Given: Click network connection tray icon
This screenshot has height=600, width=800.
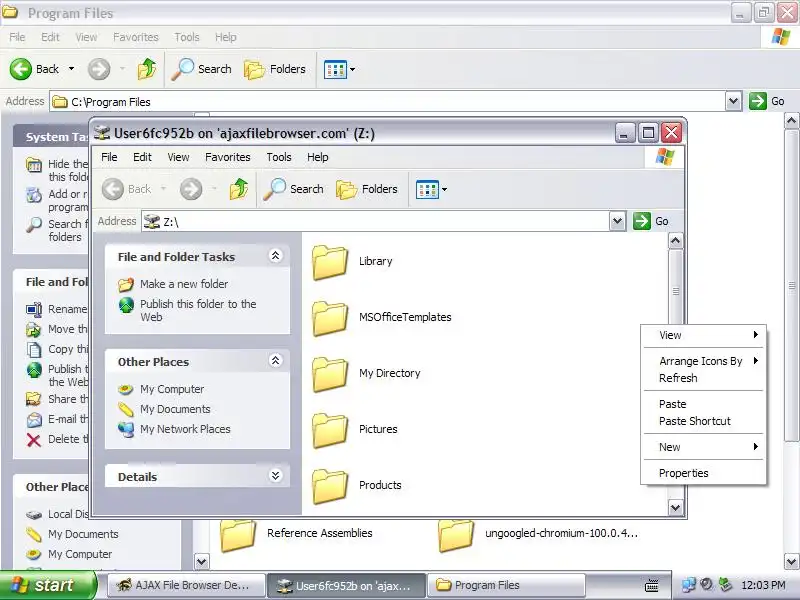Looking at the screenshot, I should (x=688, y=585).
